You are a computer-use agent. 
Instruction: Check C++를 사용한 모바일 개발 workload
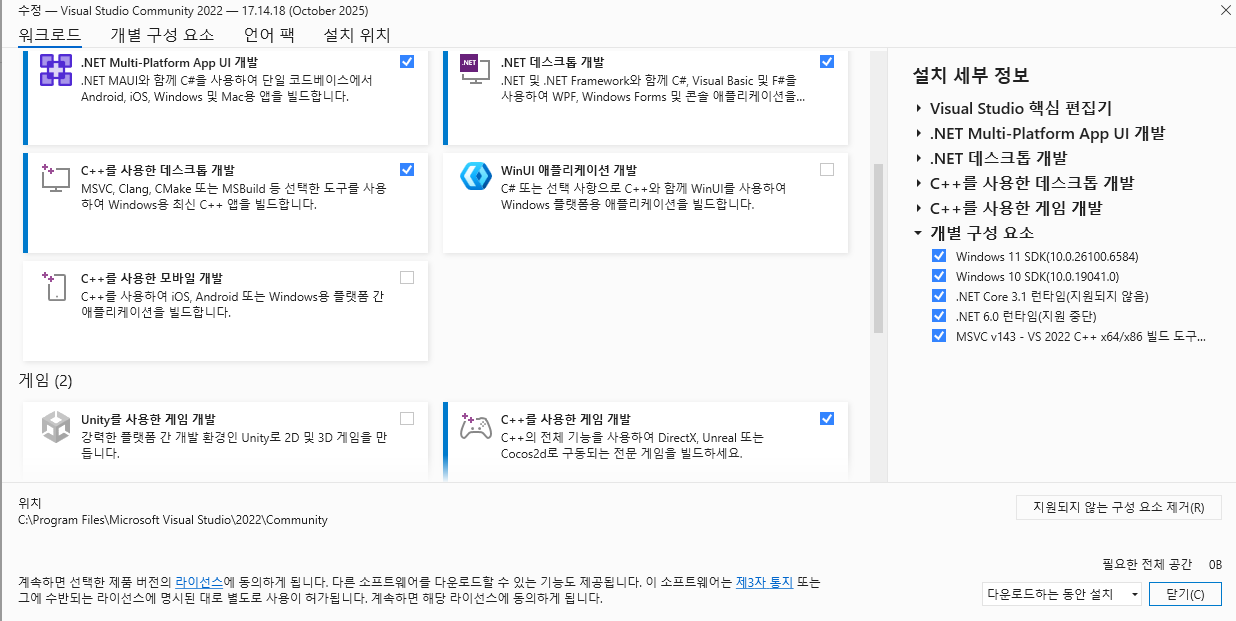point(407,277)
